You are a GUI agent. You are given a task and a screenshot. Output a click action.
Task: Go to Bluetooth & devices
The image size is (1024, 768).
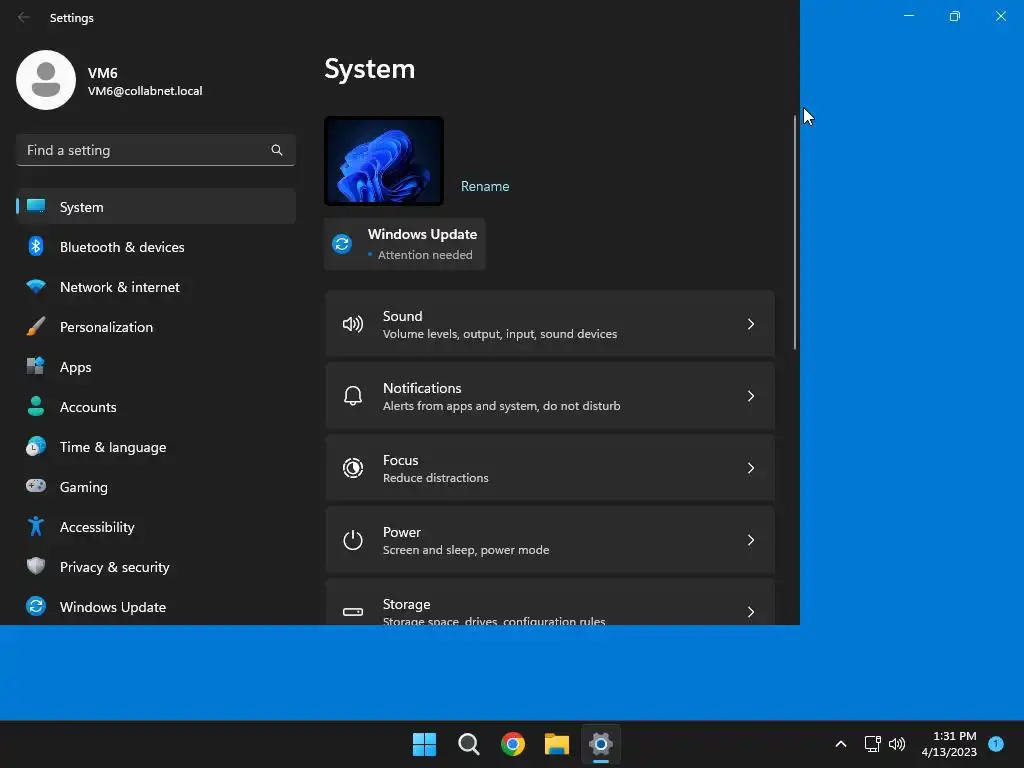coord(156,246)
